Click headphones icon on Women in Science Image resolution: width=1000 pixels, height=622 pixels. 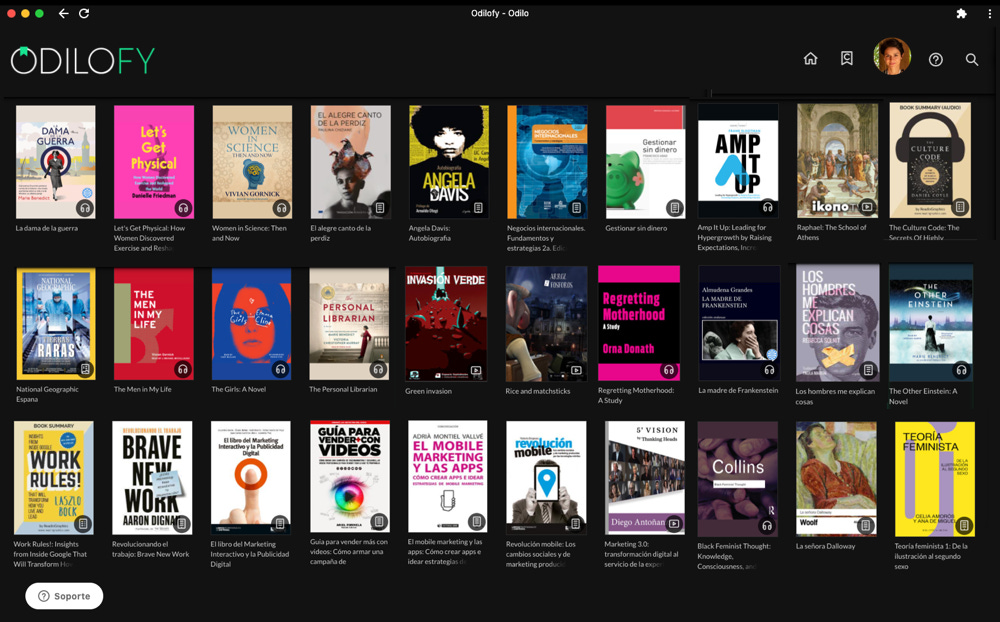click(281, 208)
